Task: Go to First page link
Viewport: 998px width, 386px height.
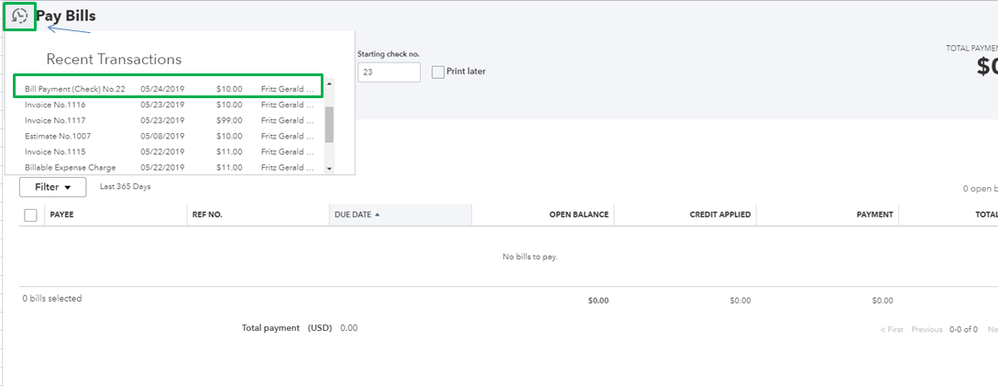Action: click(892, 329)
